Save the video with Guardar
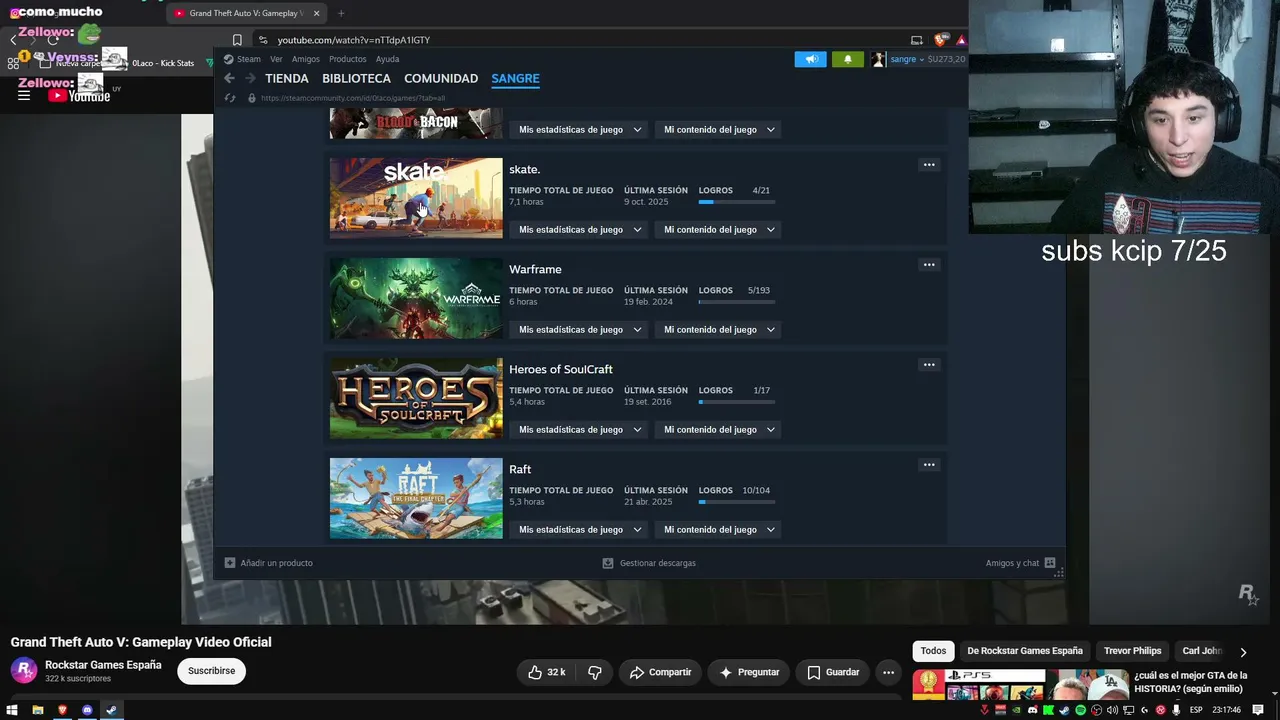 pos(833,672)
